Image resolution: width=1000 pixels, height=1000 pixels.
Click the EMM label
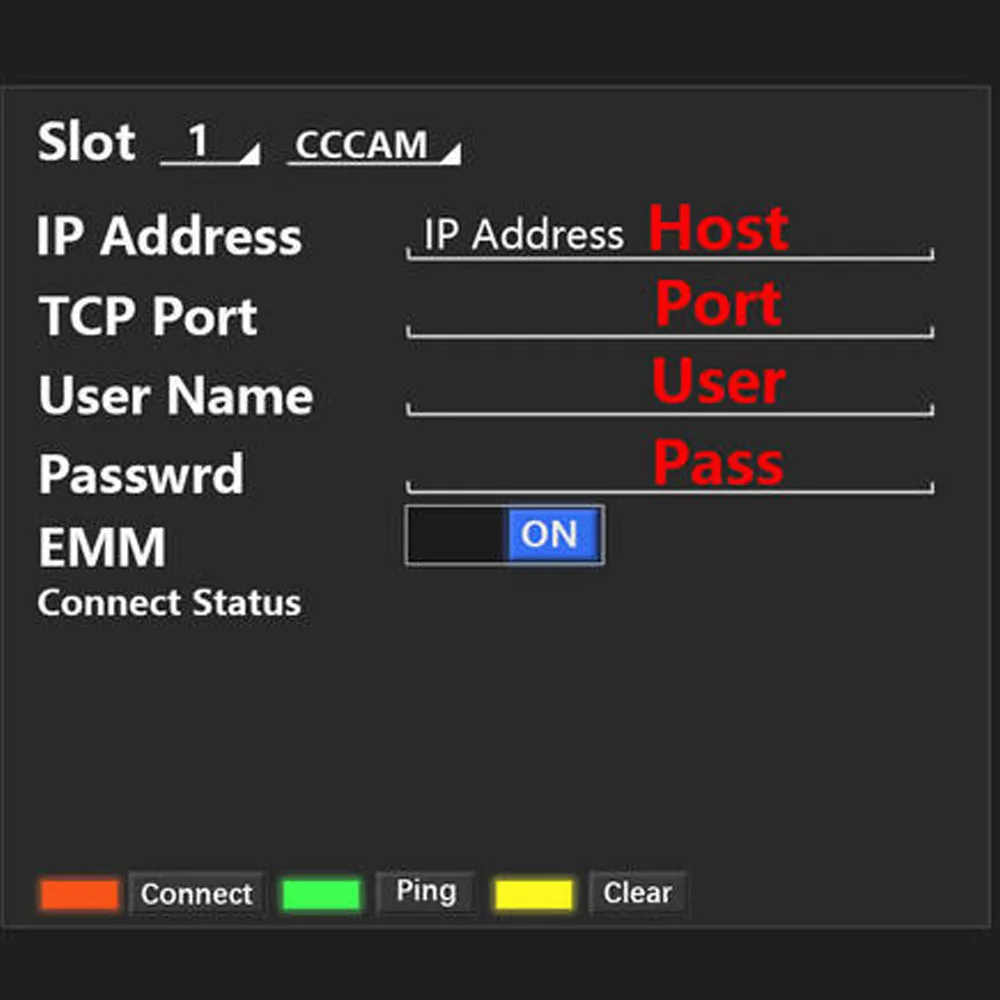(x=100, y=548)
